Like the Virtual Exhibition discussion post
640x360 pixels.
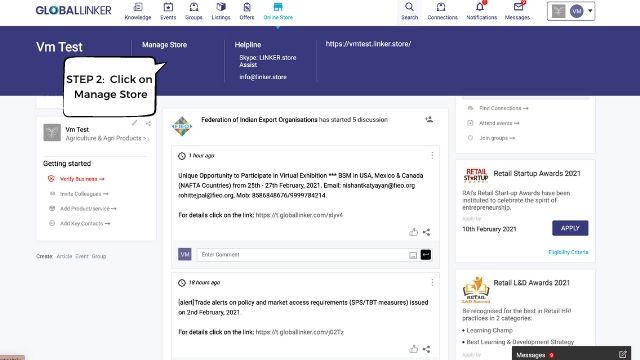[x=413, y=232]
